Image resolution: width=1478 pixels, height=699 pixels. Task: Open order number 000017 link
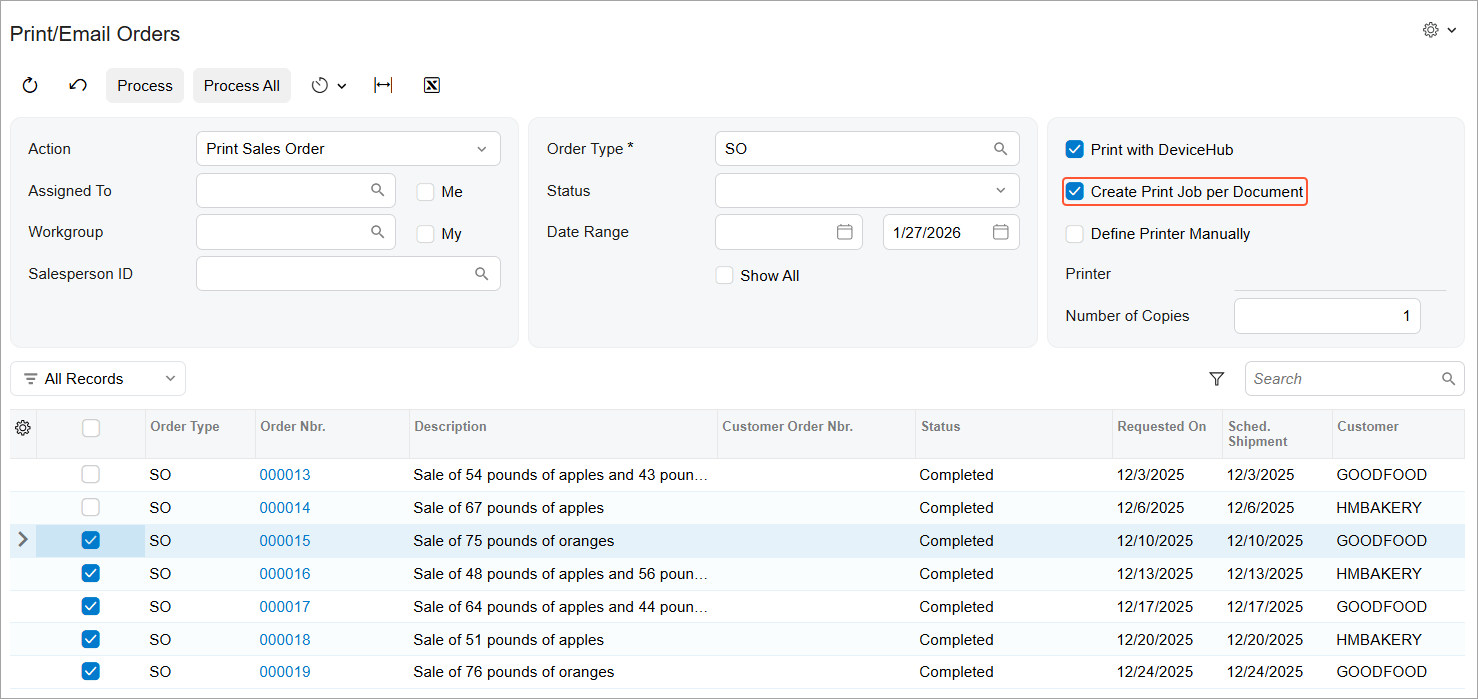coord(285,607)
